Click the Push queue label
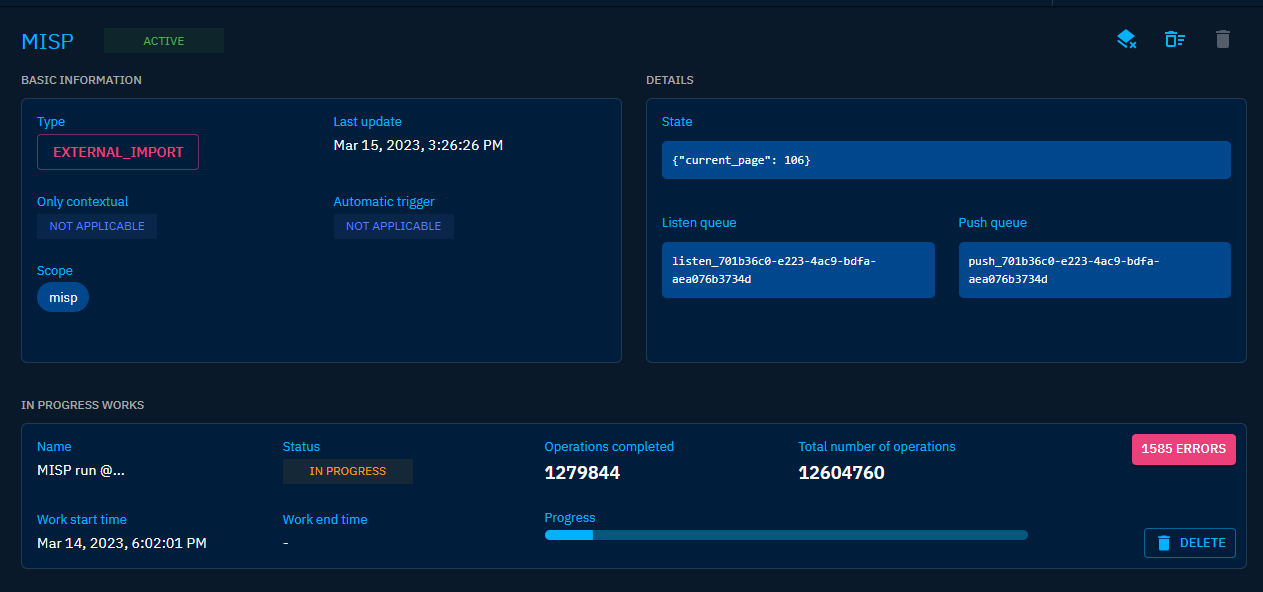The height and width of the screenshot is (592, 1263). point(993,223)
